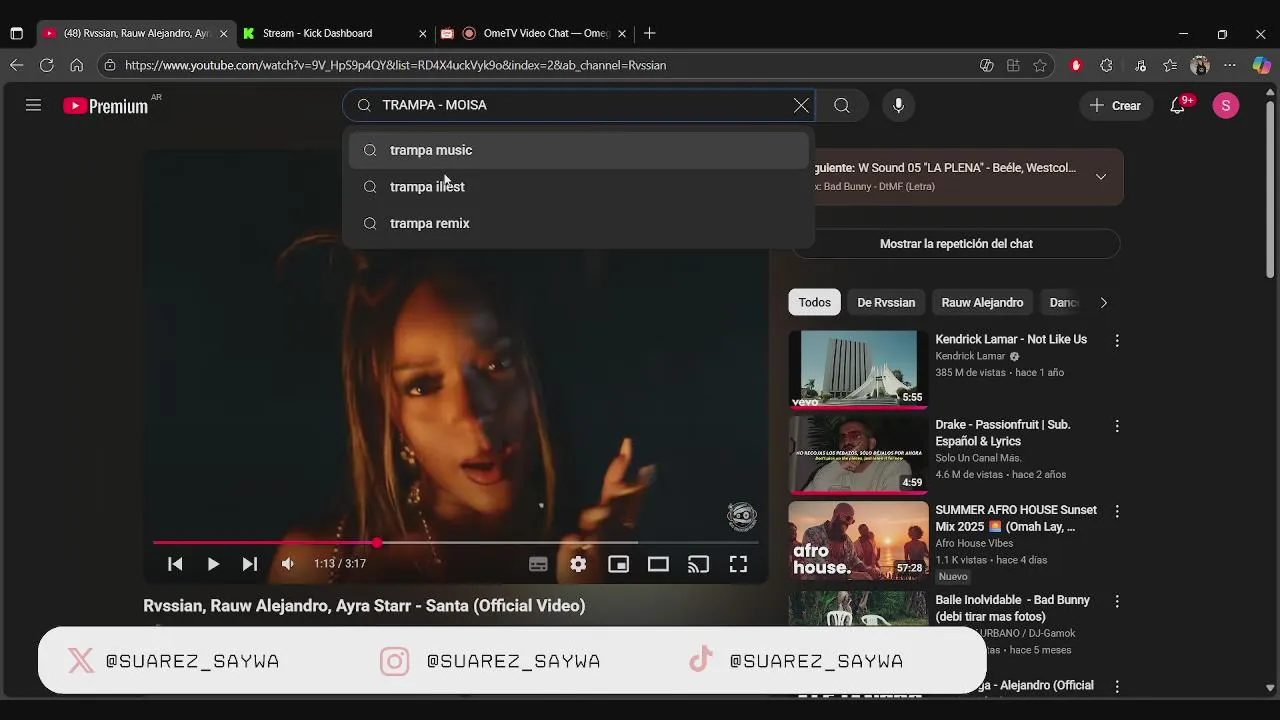Reload the current page
This screenshot has width=1280, height=720.
(x=47, y=65)
